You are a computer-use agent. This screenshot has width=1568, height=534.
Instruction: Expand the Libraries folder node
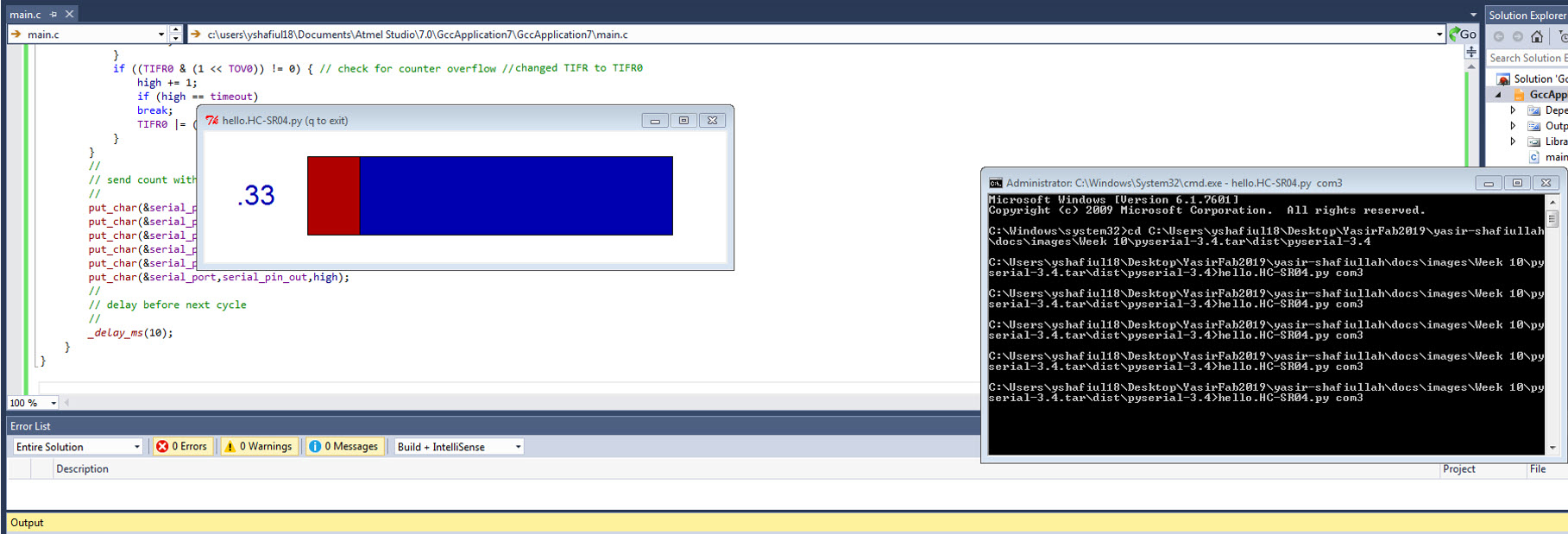tap(1513, 141)
